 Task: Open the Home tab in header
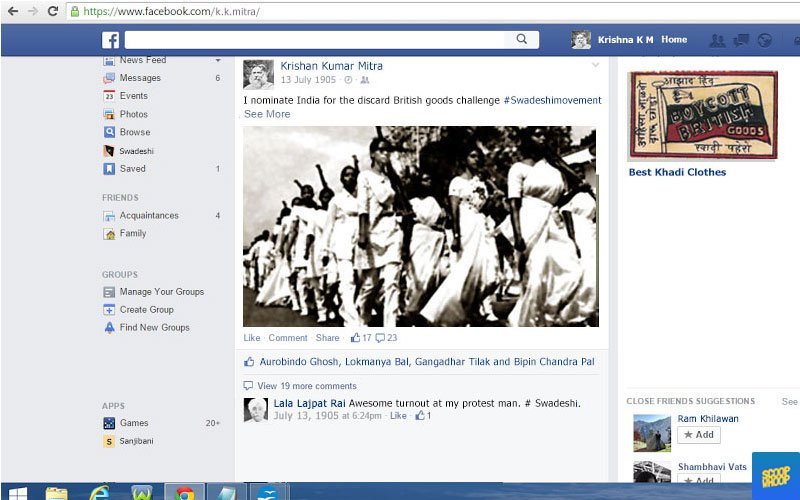pos(674,39)
